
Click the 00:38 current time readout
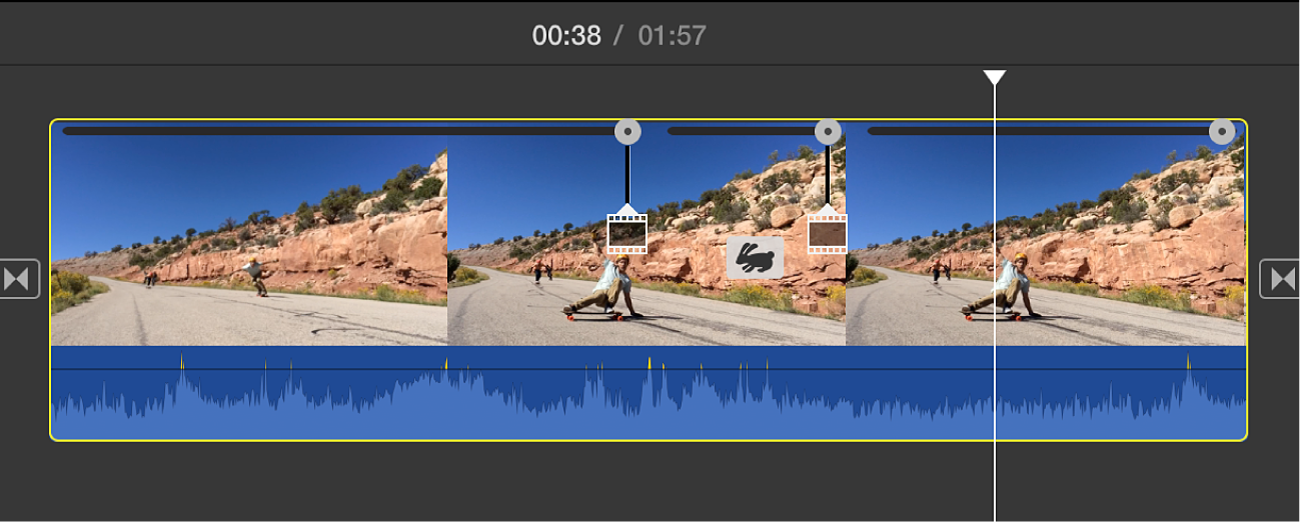tap(566, 36)
